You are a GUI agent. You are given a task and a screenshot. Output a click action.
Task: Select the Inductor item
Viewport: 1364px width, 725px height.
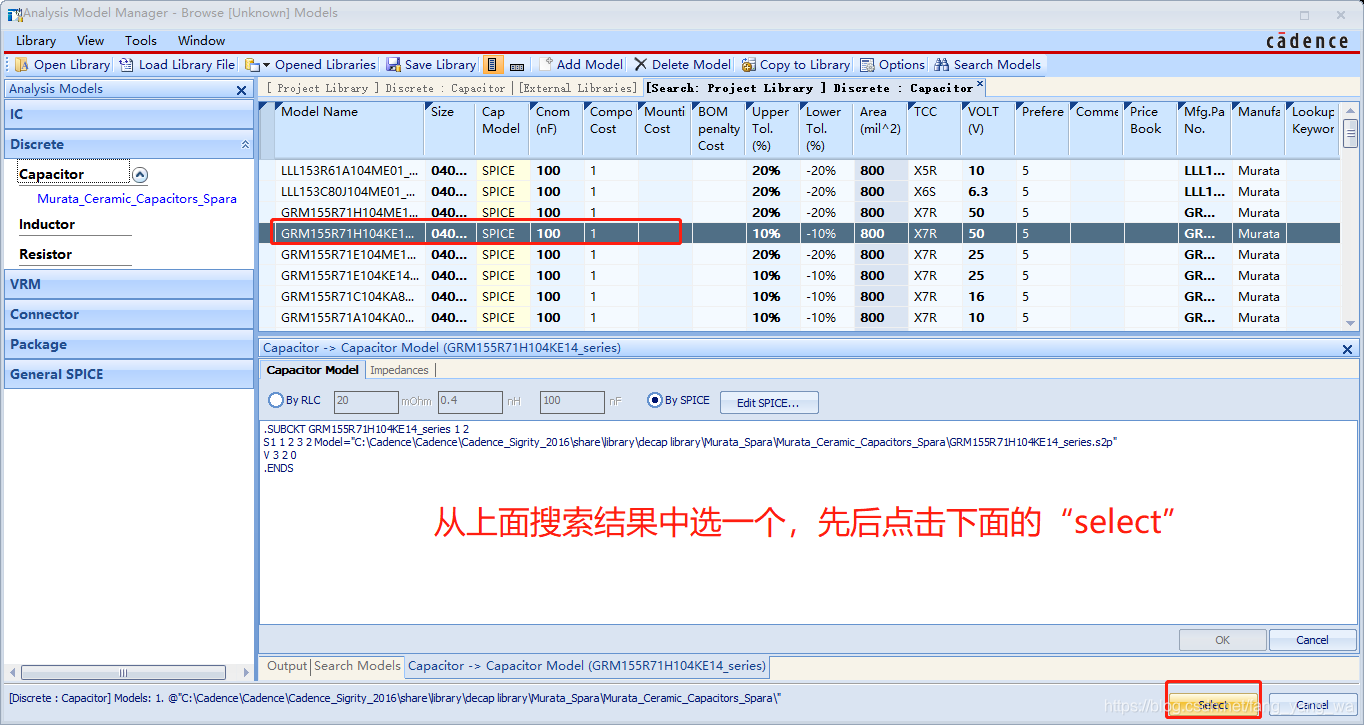coord(47,224)
